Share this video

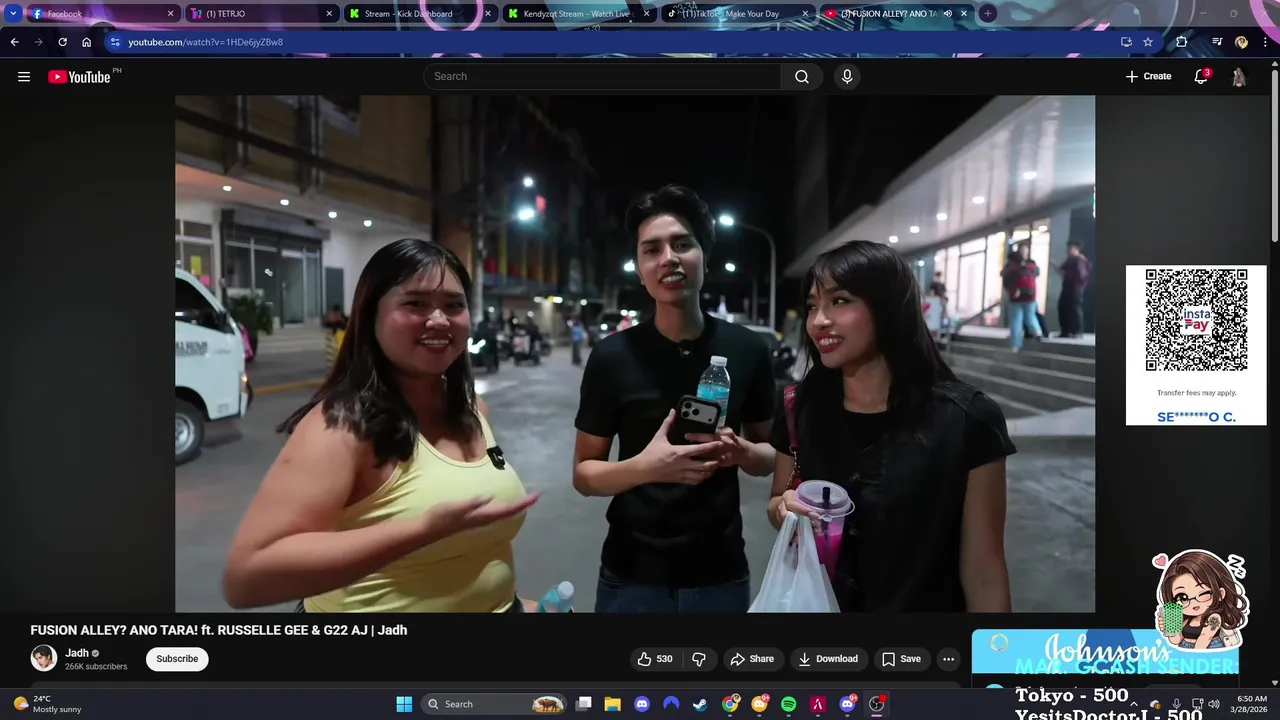click(752, 659)
